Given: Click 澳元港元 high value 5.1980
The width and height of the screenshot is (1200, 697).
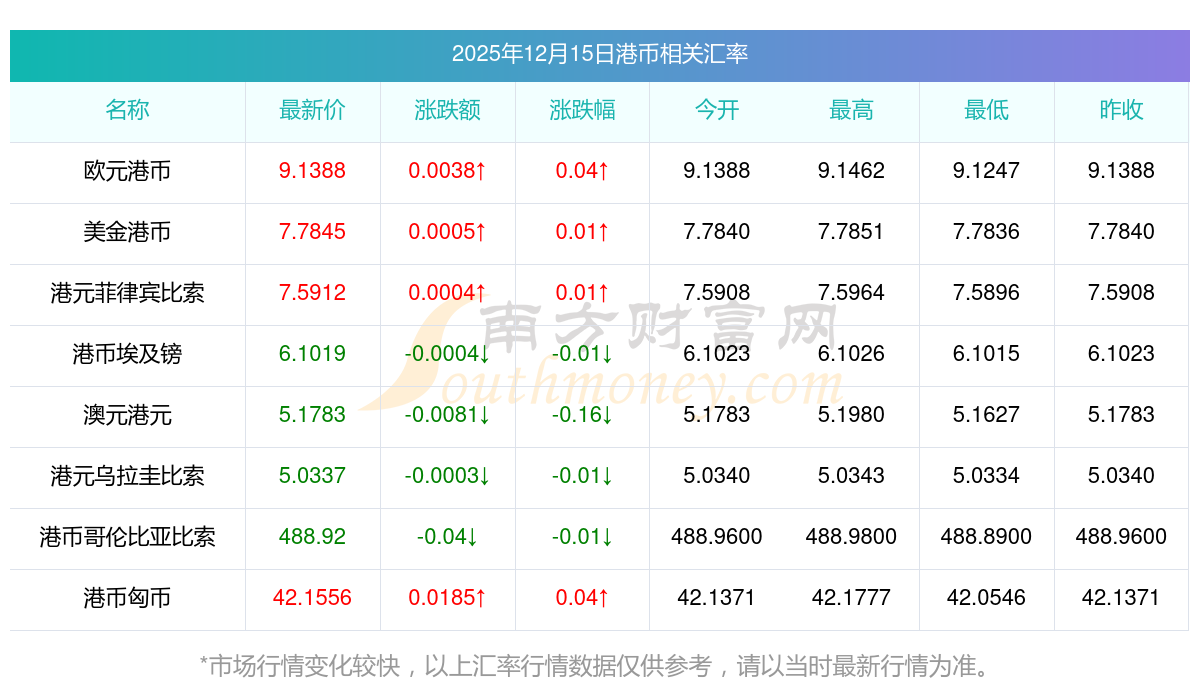Looking at the screenshot, I should point(851,415).
